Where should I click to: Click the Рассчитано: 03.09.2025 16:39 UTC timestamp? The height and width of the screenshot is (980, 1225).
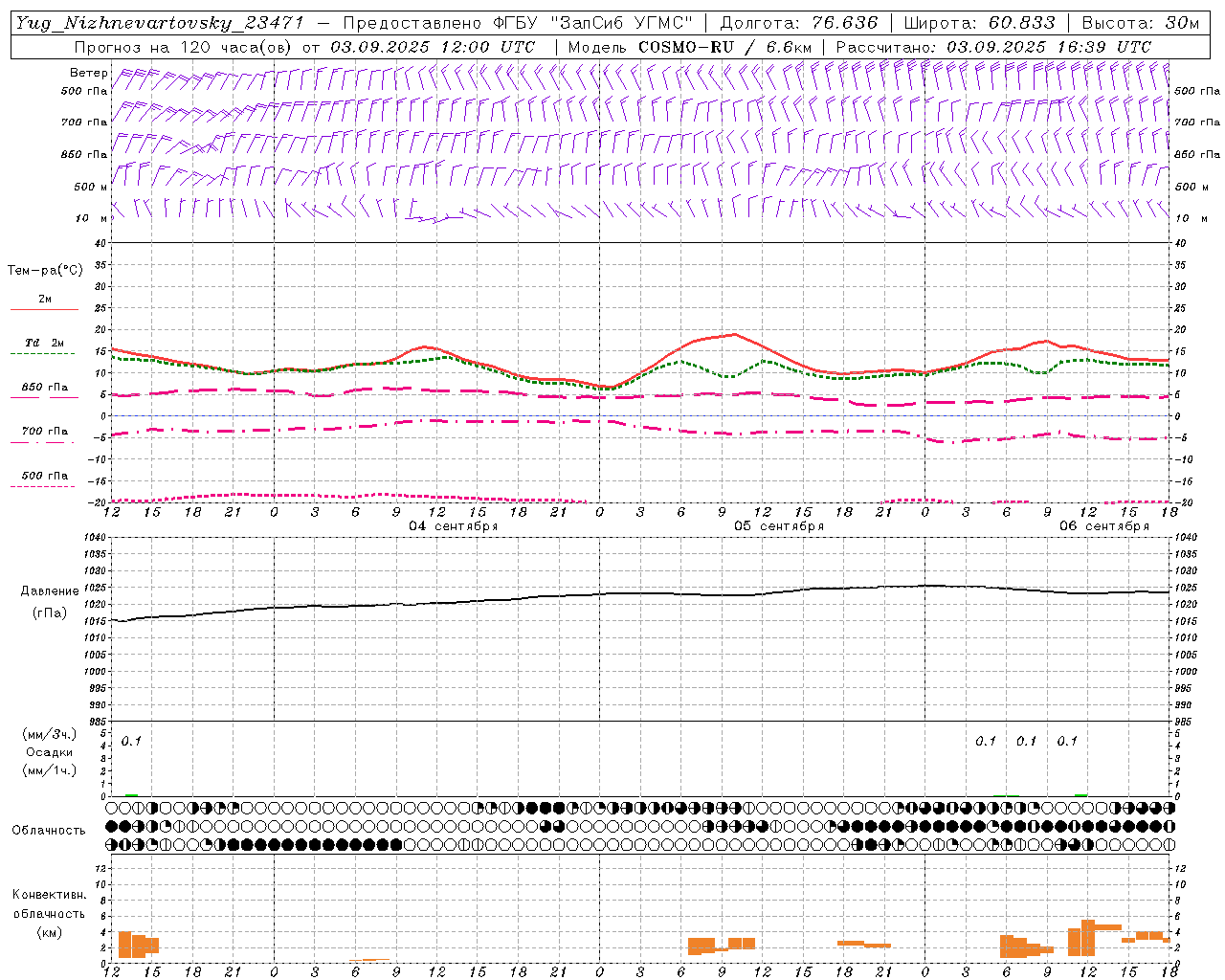pos(993,47)
